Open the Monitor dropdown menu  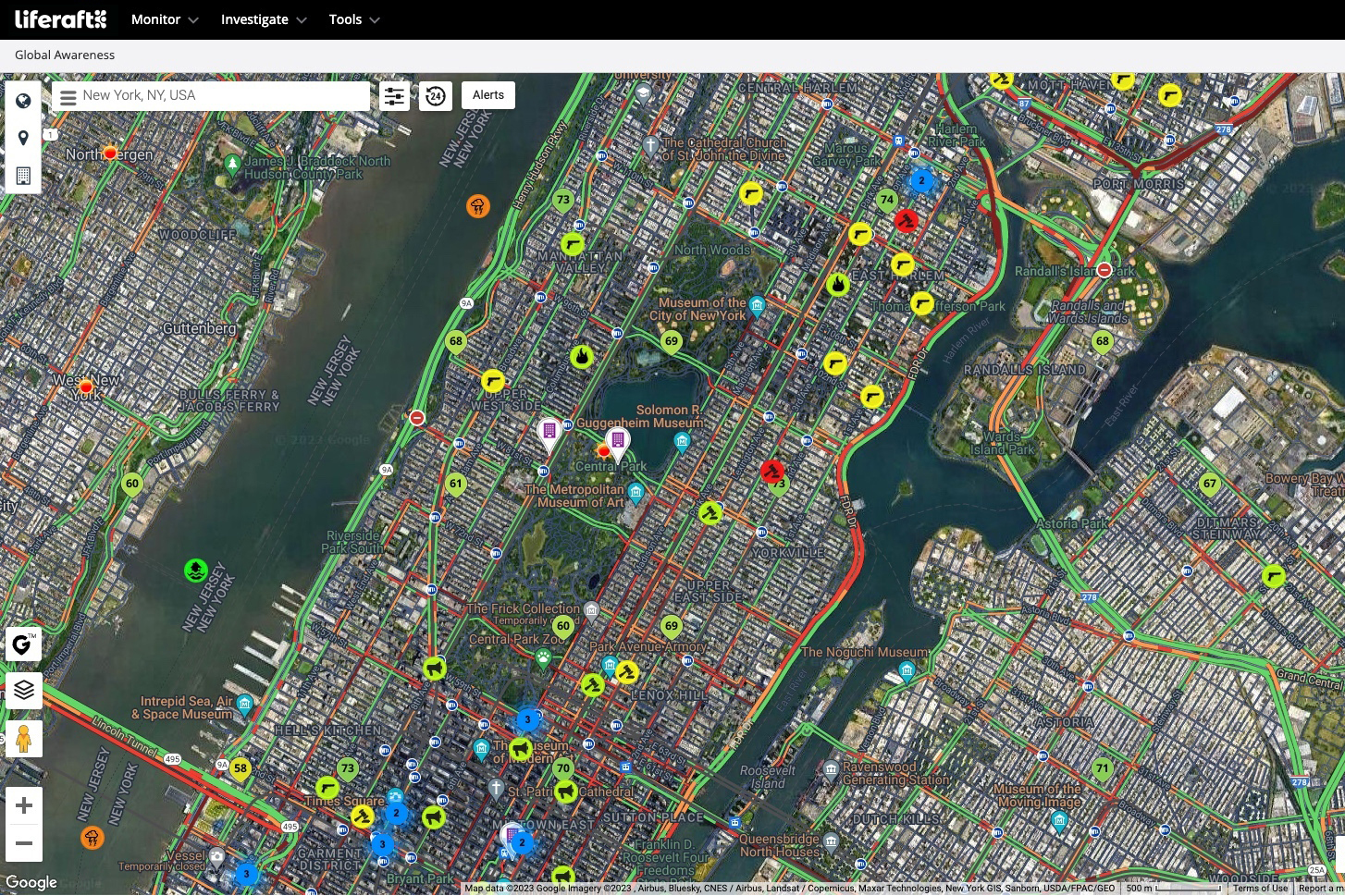pos(165,19)
